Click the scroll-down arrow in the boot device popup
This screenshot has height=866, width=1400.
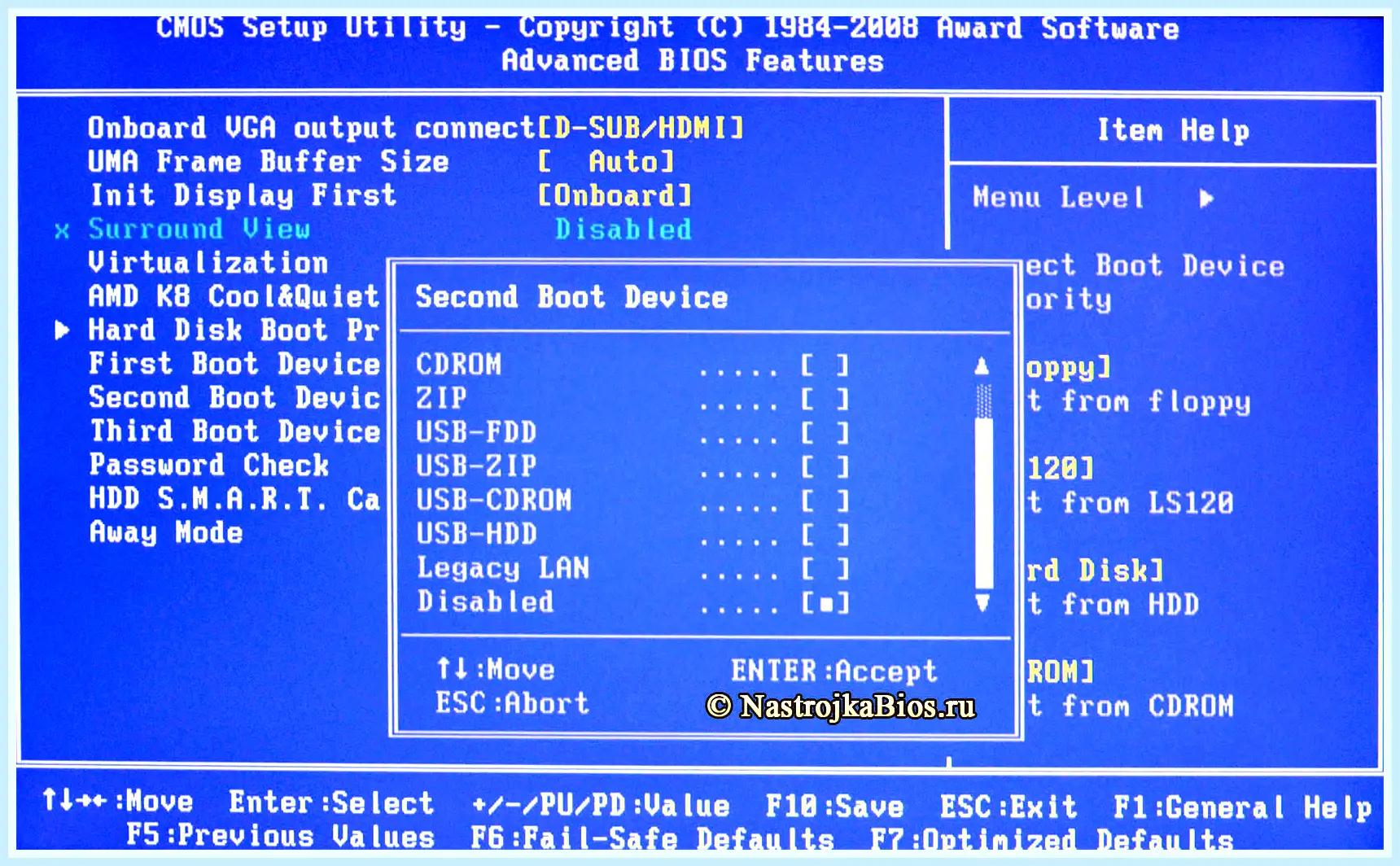982,602
